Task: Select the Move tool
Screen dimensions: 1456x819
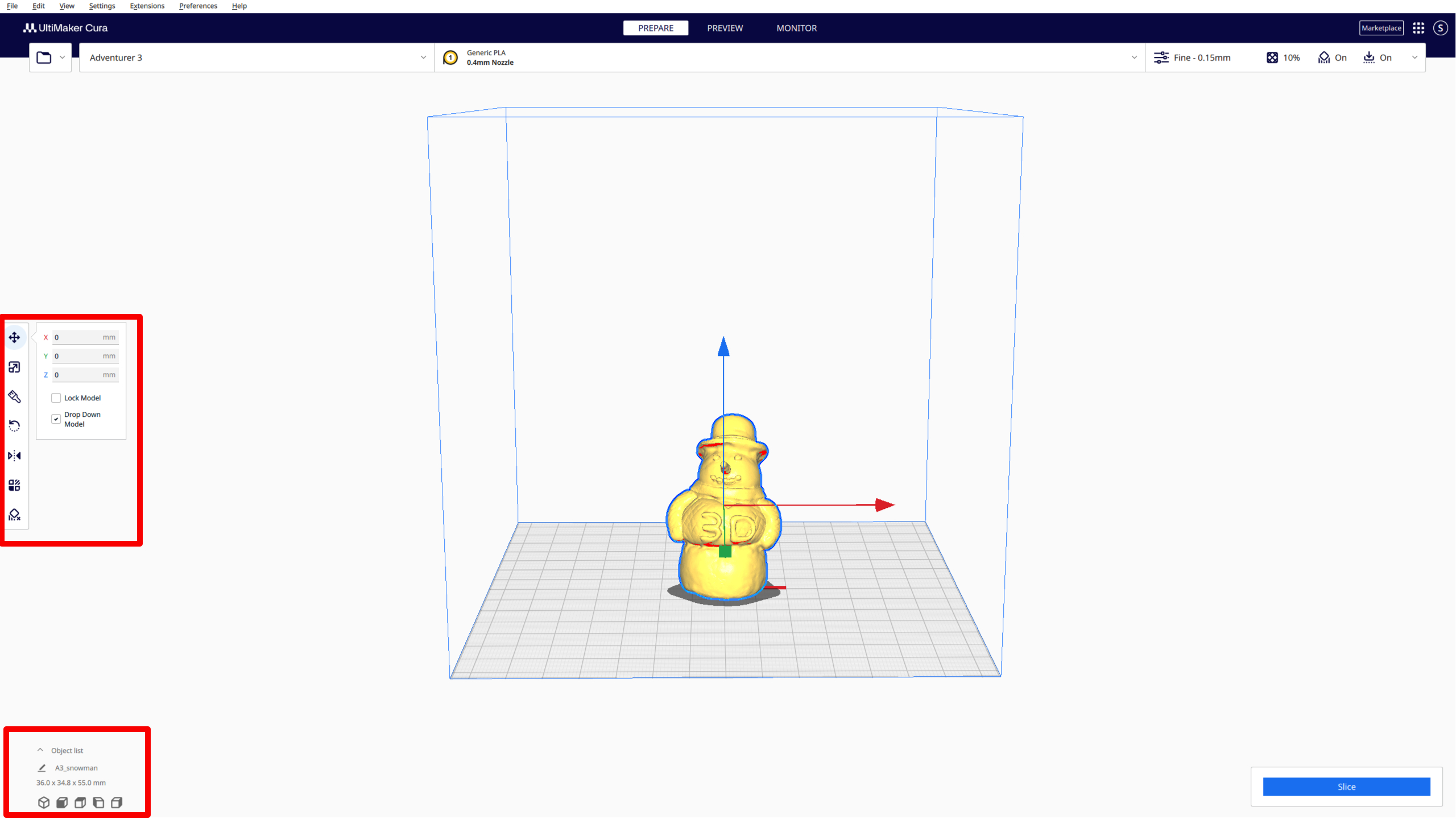Action: coord(14,337)
